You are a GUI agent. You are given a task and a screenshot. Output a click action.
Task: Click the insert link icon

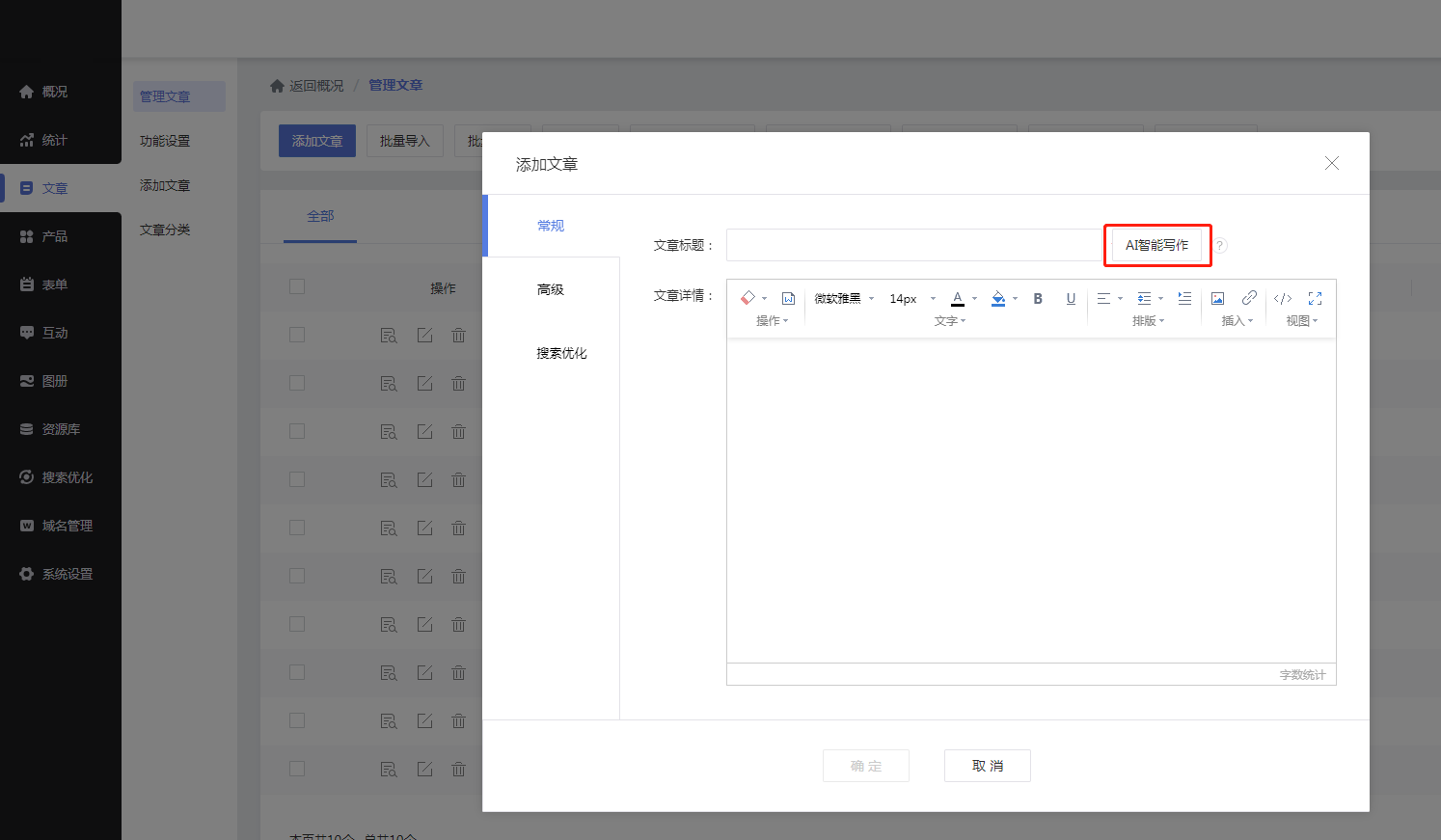pyautogui.click(x=1249, y=298)
